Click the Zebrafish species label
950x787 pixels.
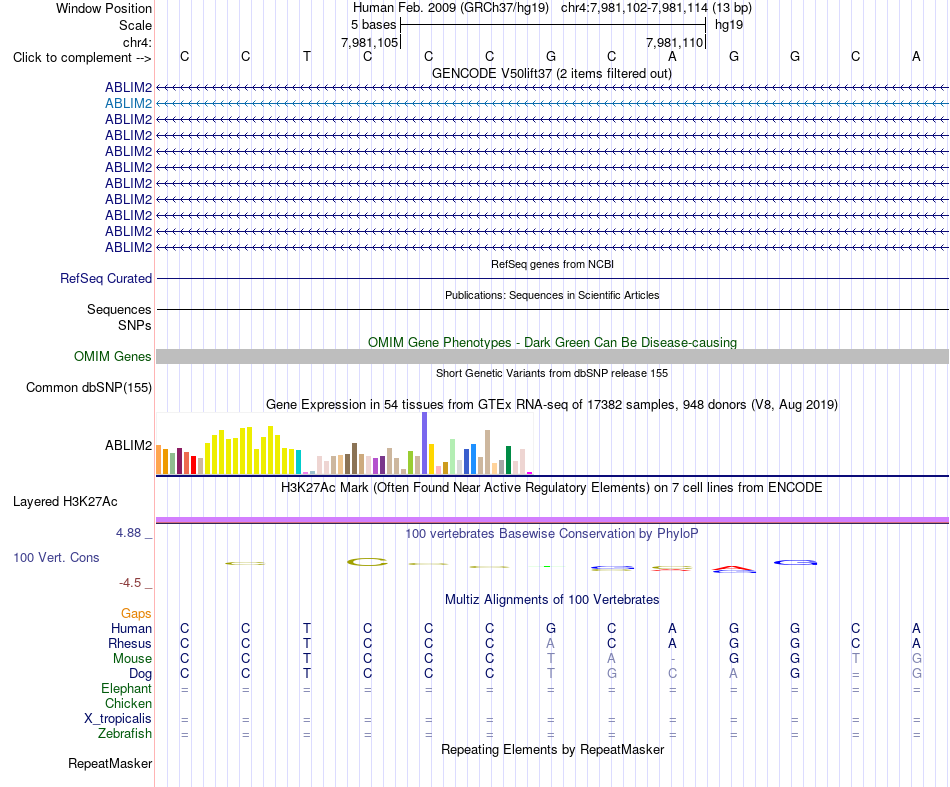click(125, 734)
